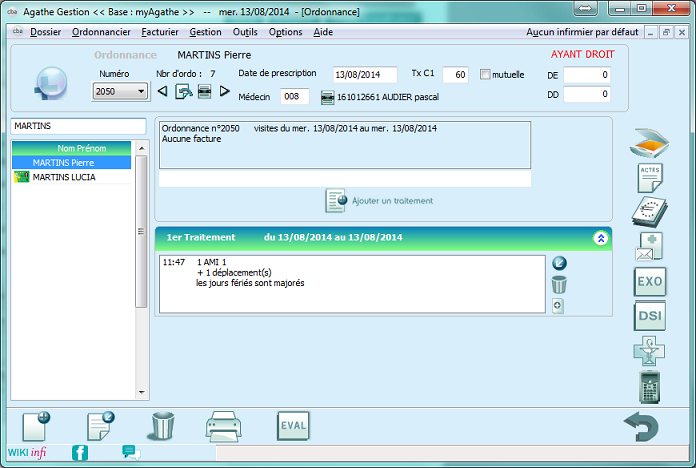Click 'Aucune facture' text
Viewport: 696px width, 468px height.
point(191,139)
